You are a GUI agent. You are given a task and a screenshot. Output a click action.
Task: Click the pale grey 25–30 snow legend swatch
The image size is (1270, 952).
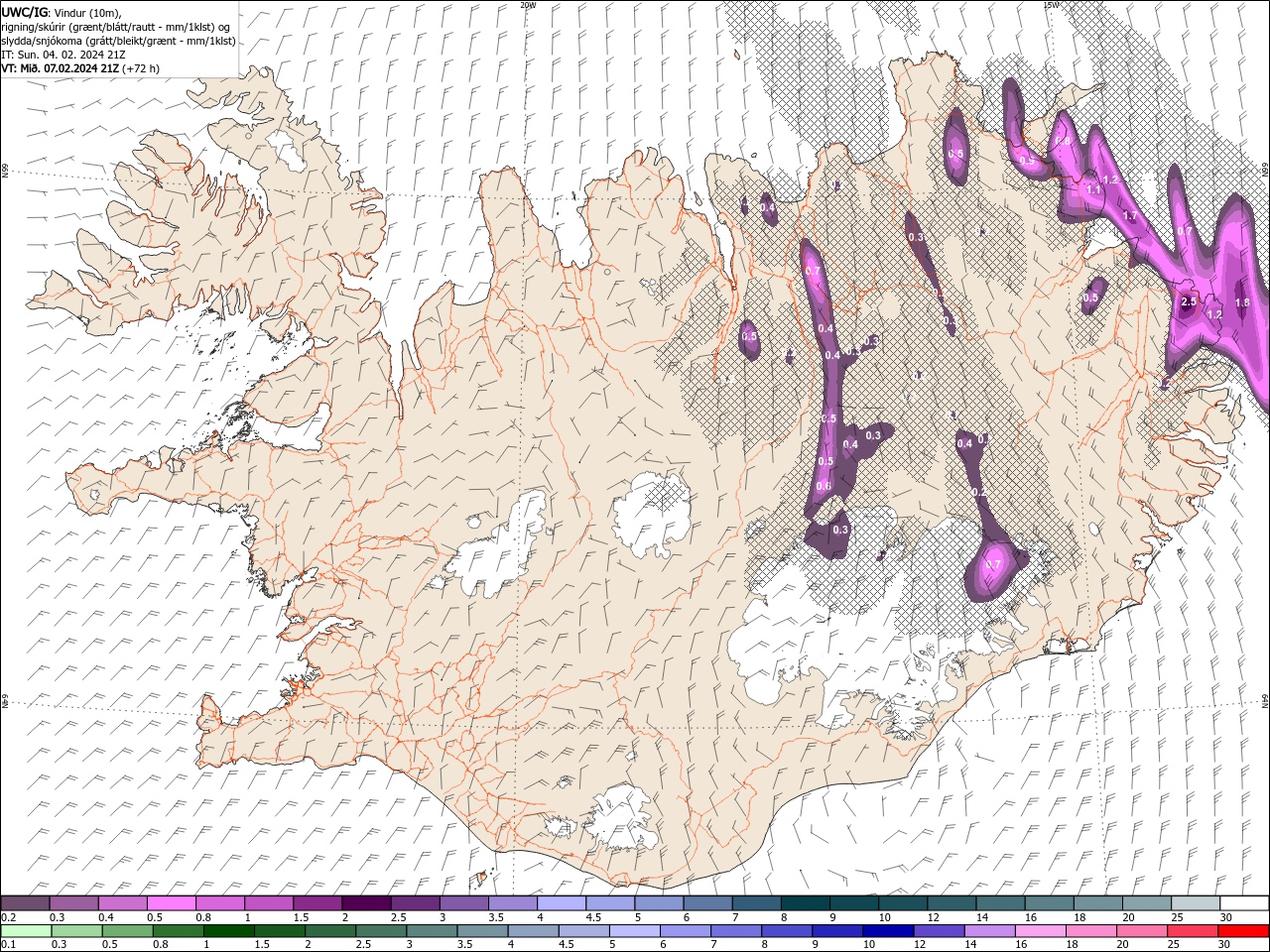[1196, 903]
